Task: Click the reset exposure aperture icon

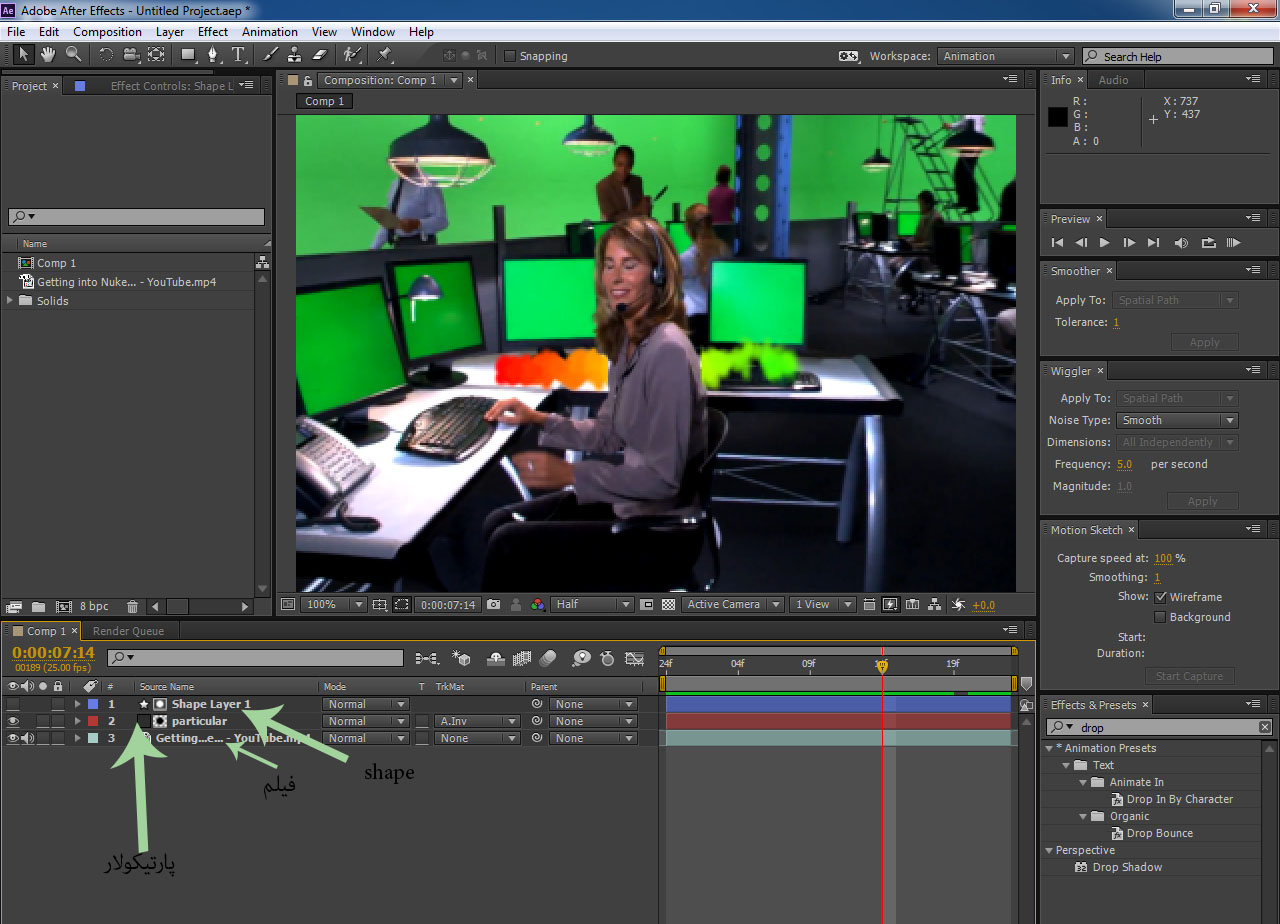Action: pyautogui.click(x=958, y=604)
